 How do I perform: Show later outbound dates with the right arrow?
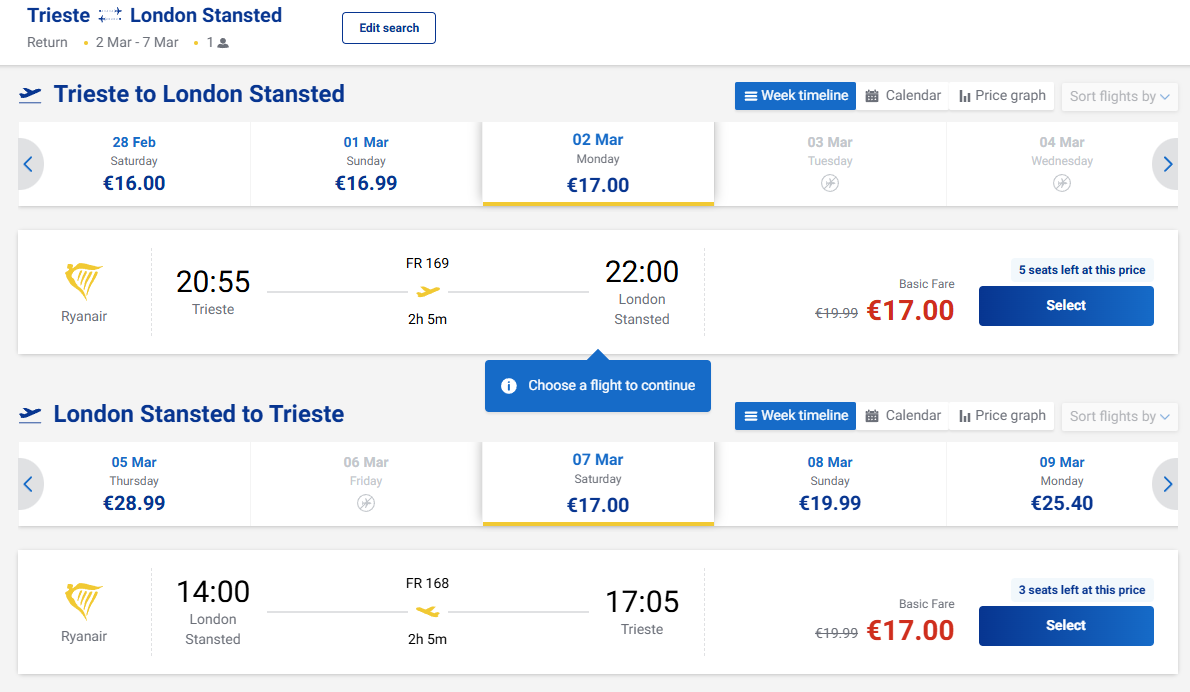(x=1166, y=164)
